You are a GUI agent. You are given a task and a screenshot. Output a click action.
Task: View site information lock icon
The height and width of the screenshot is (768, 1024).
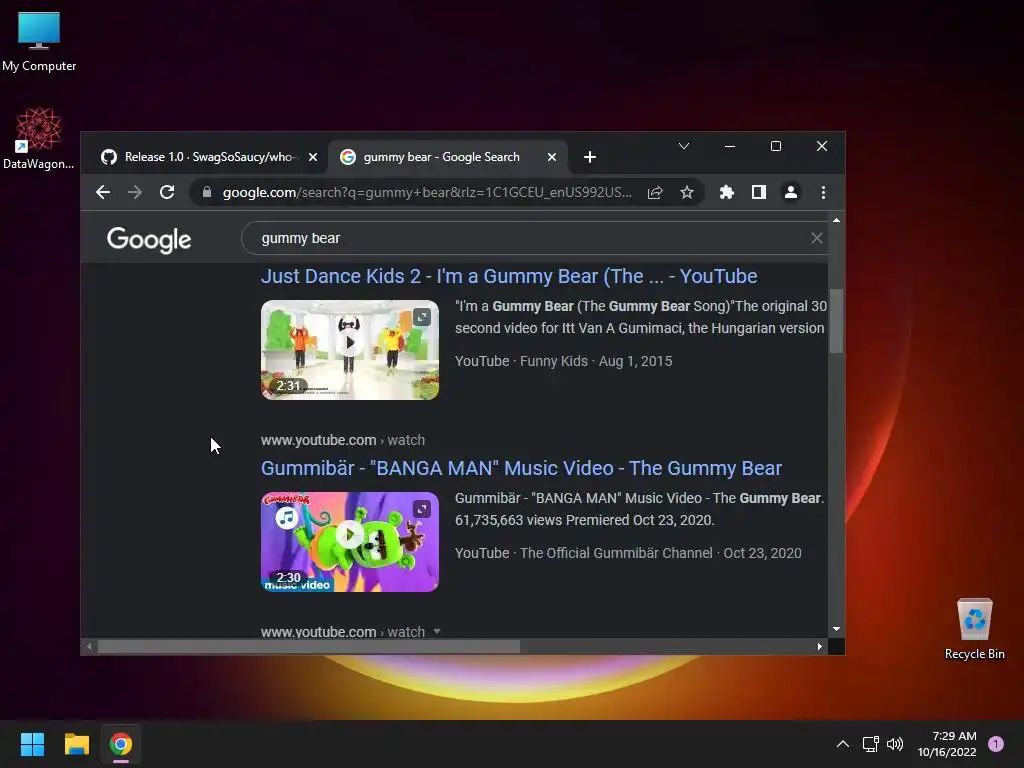click(x=207, y=192)
